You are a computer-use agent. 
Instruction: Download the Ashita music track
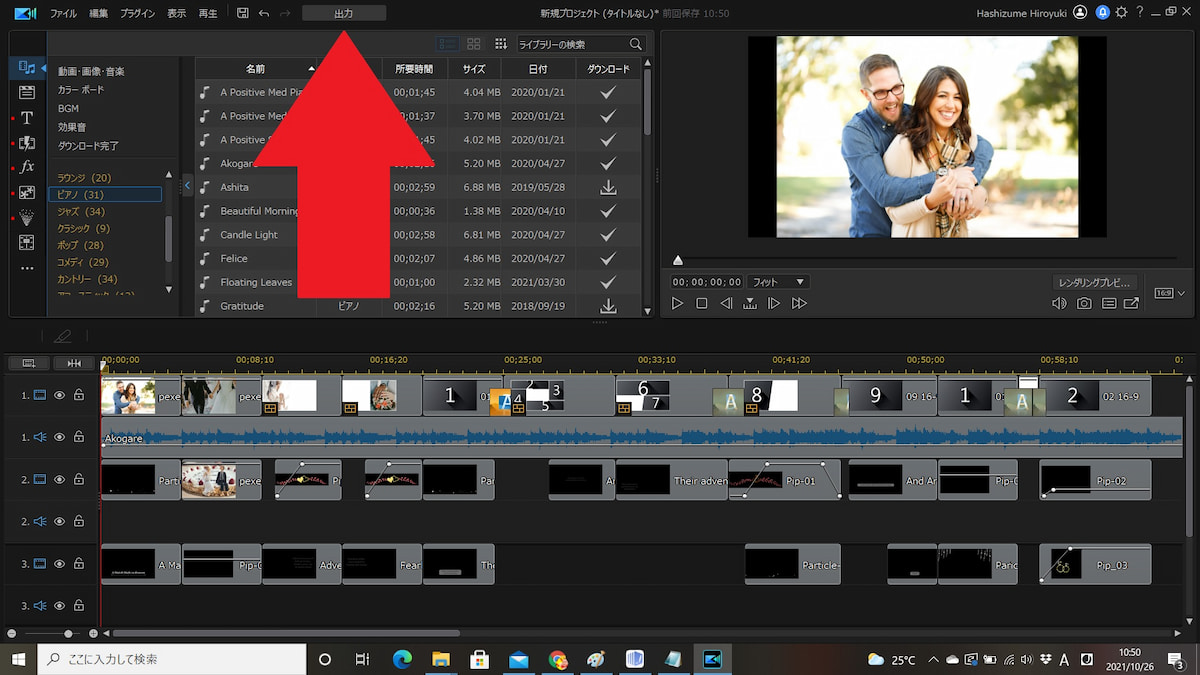tap(607, 187)
